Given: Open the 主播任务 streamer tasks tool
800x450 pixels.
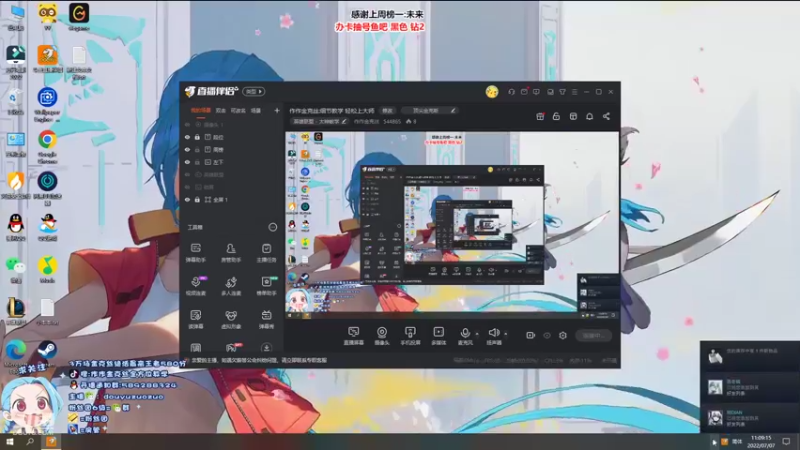Looking at the screenshot, I should [266, 253].
